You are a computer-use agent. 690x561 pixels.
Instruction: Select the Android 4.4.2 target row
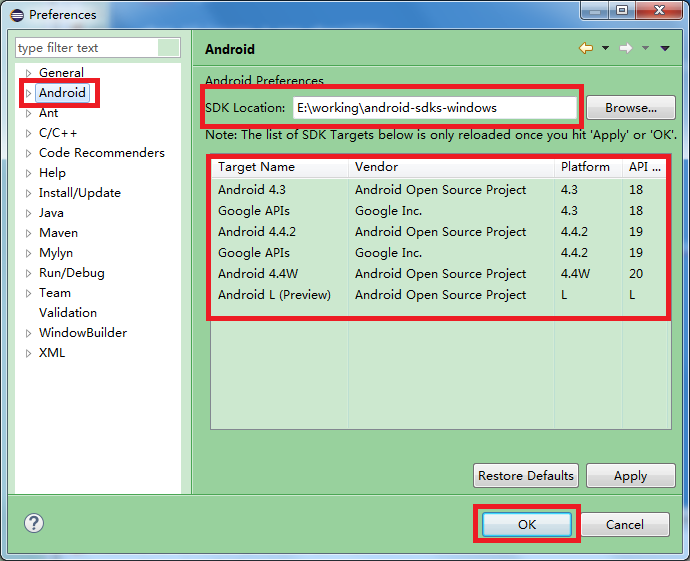[x=439, y=232]
